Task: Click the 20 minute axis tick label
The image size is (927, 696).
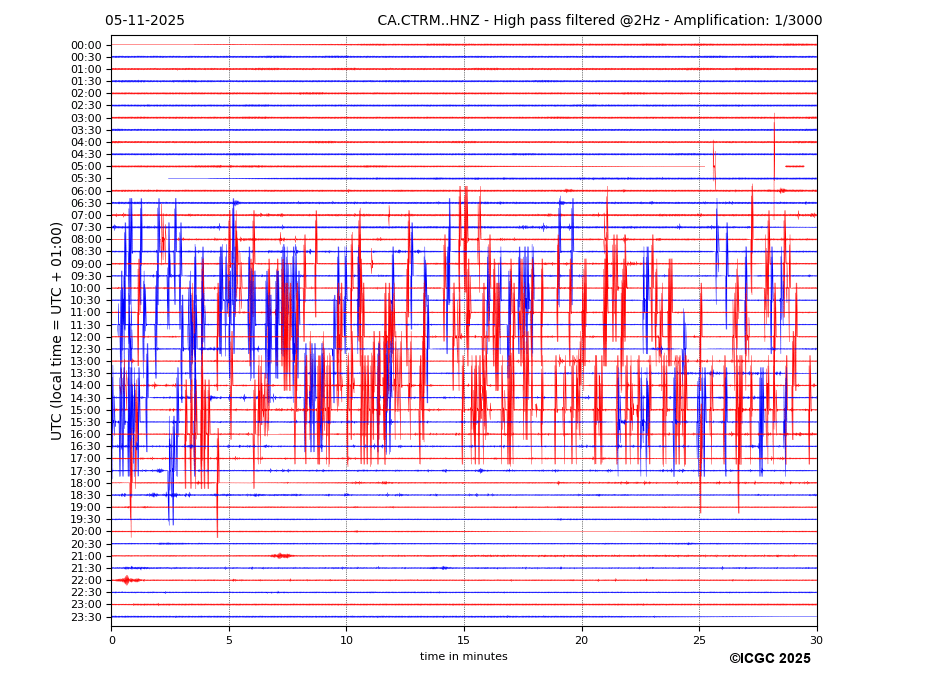Action: [582, 640]
